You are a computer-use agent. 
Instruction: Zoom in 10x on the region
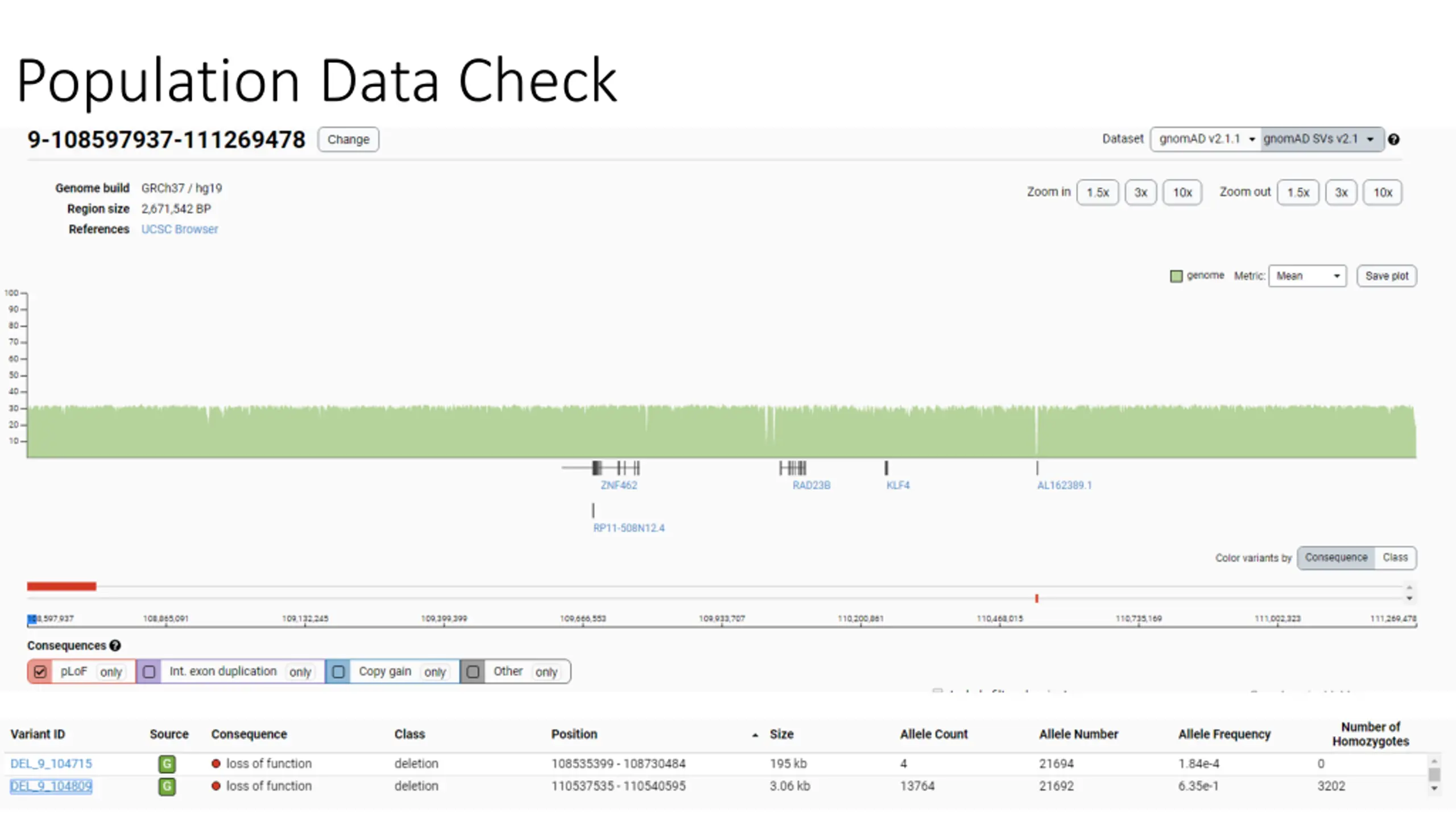pyautogui.click(x=1182, y=193)
